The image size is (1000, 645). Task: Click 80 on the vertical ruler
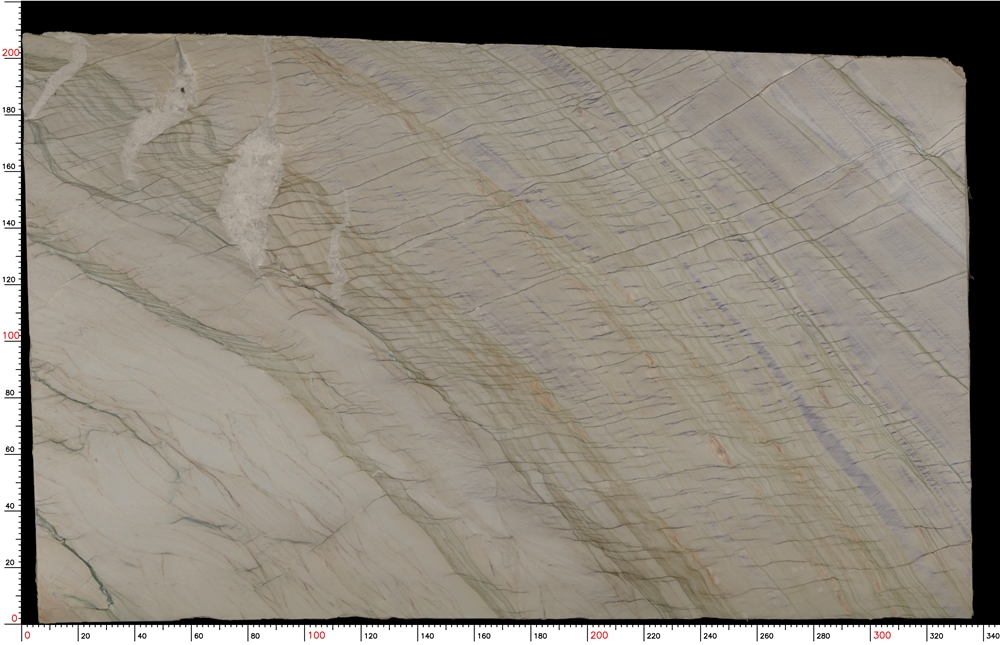pyautogui.click(x=10, y=393)
